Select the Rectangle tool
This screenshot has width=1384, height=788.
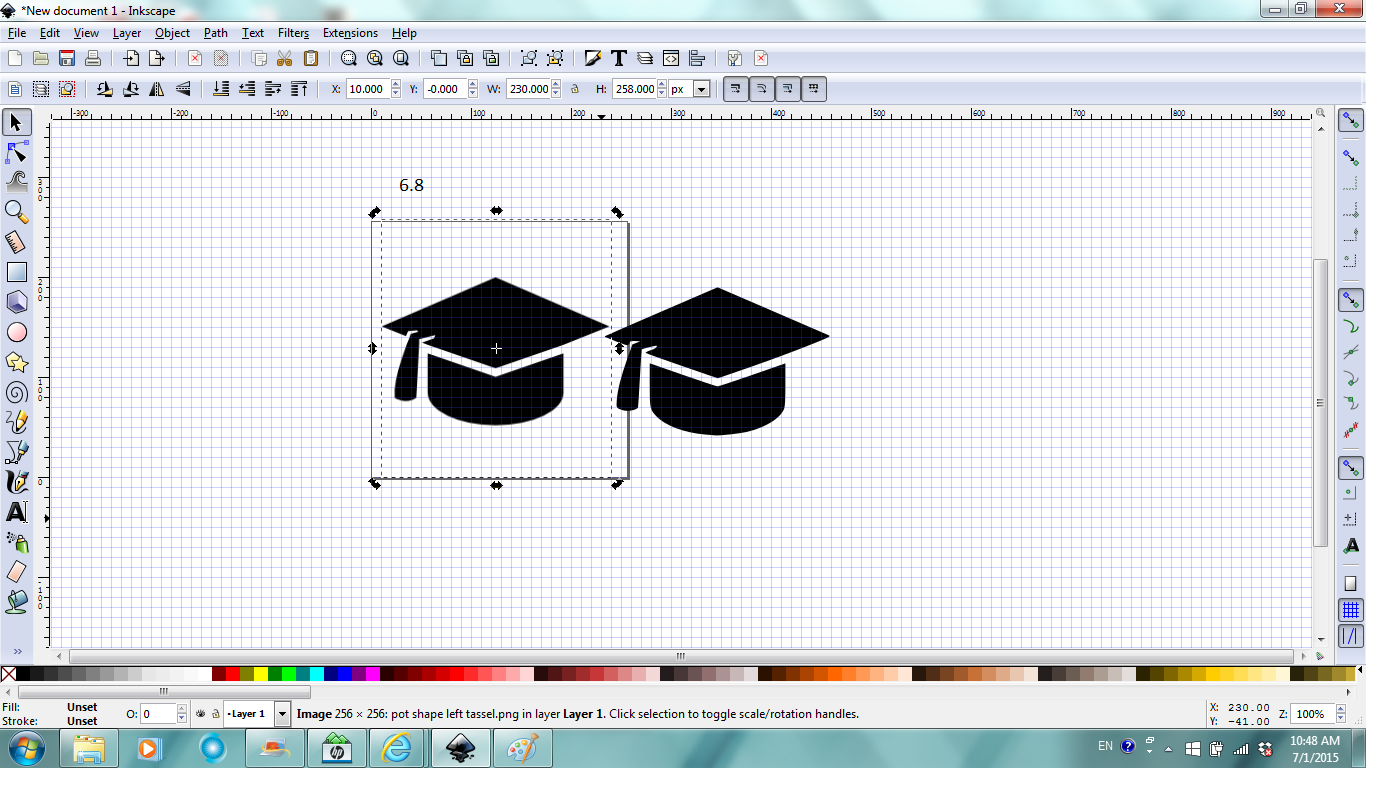16,272
